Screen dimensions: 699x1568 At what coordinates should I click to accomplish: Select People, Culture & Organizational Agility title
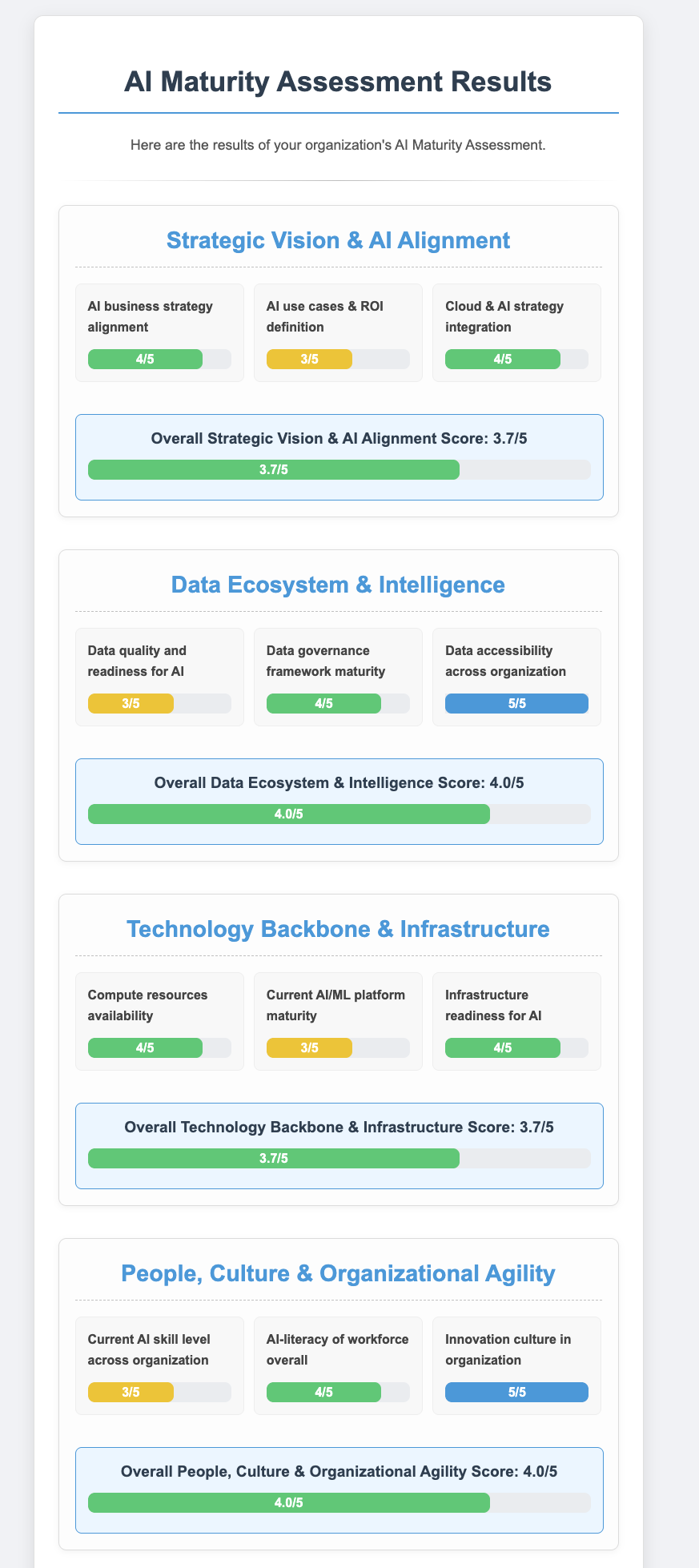point(338,1272)
